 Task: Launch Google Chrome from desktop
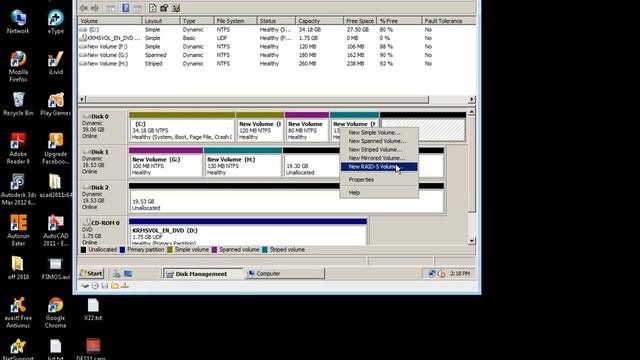tap(56, 313)
